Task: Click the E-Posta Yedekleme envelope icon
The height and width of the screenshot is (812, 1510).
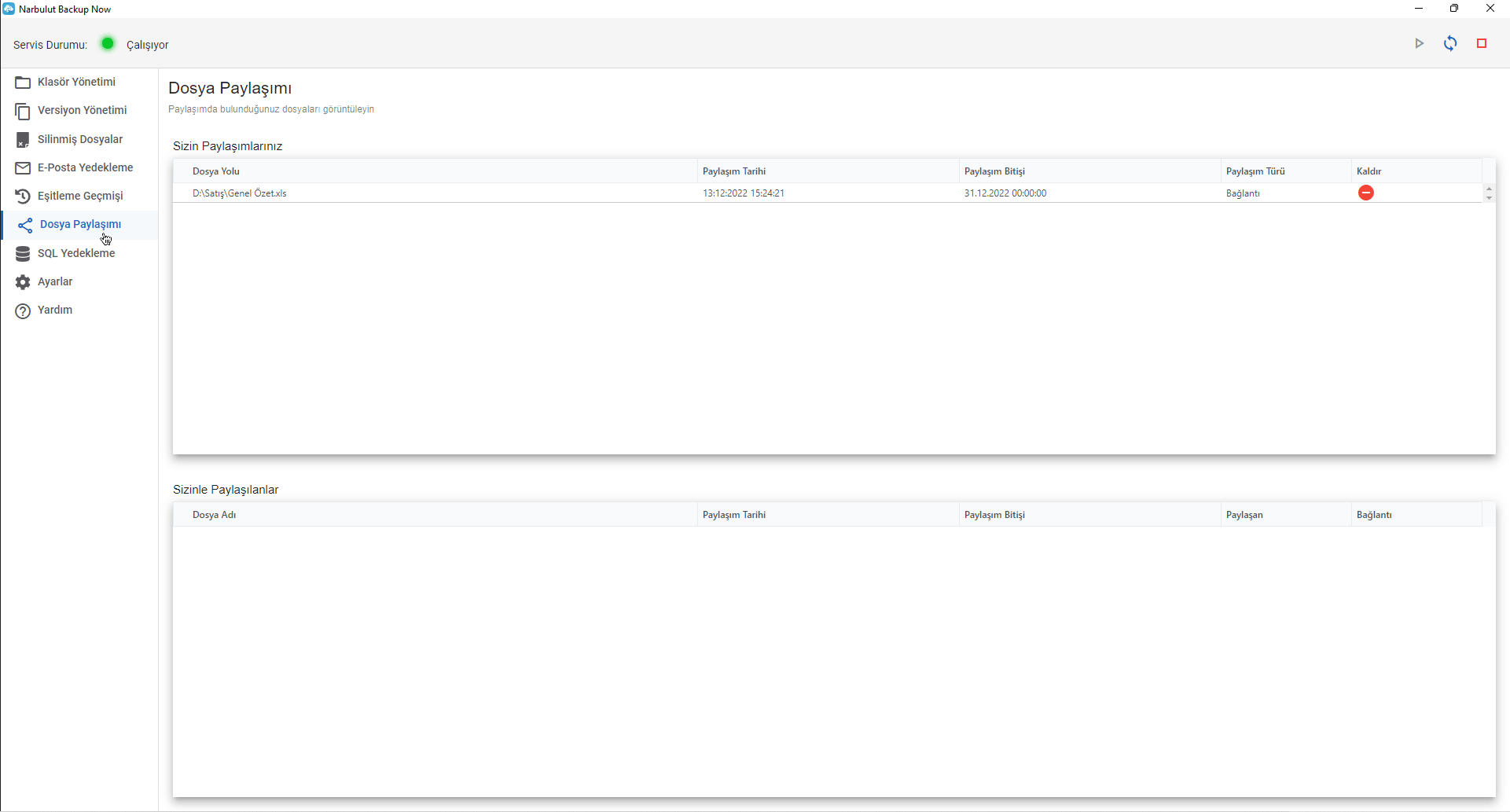Action: [x=23, y=168]
